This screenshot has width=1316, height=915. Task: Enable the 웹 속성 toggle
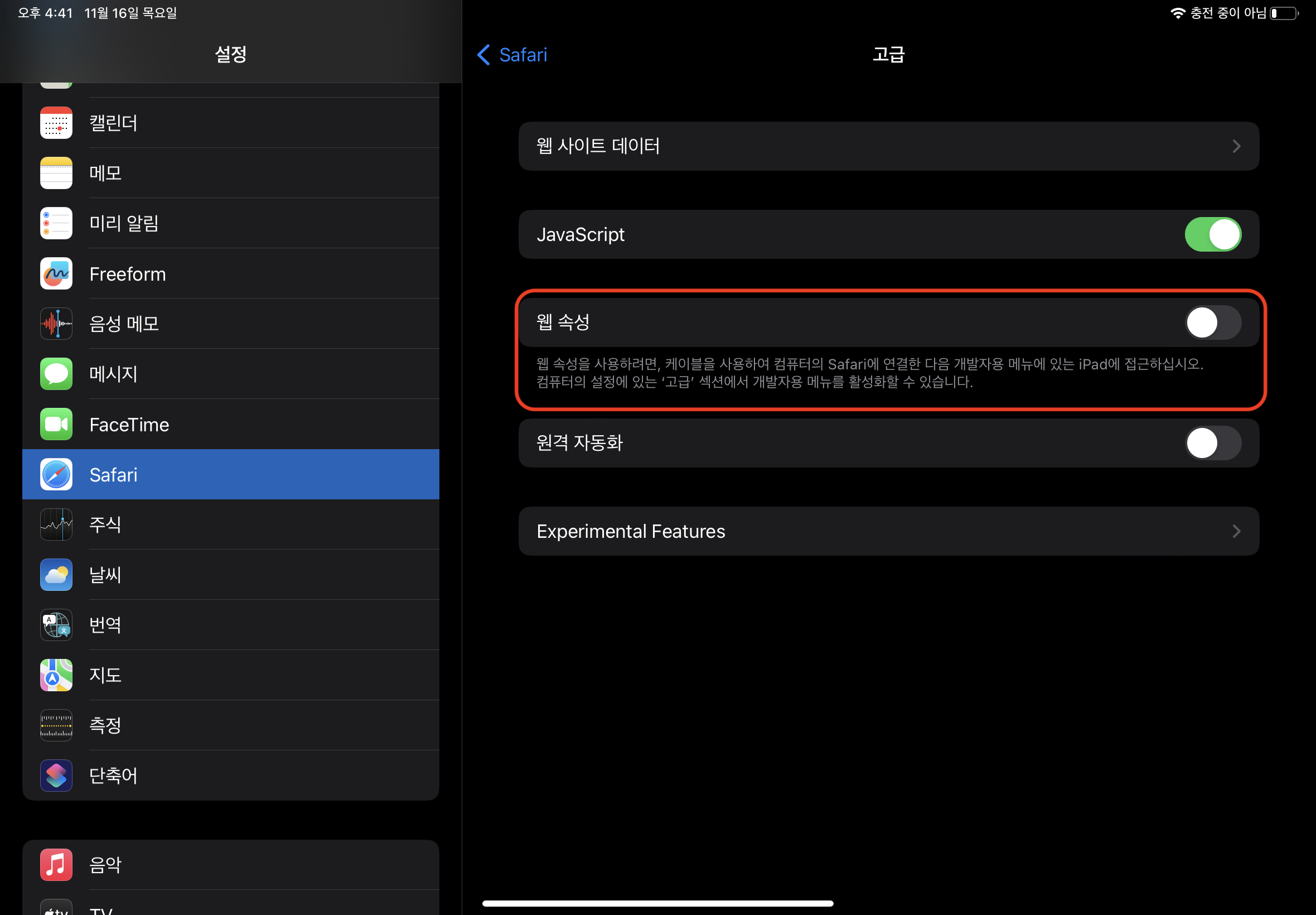point(1212,323)
